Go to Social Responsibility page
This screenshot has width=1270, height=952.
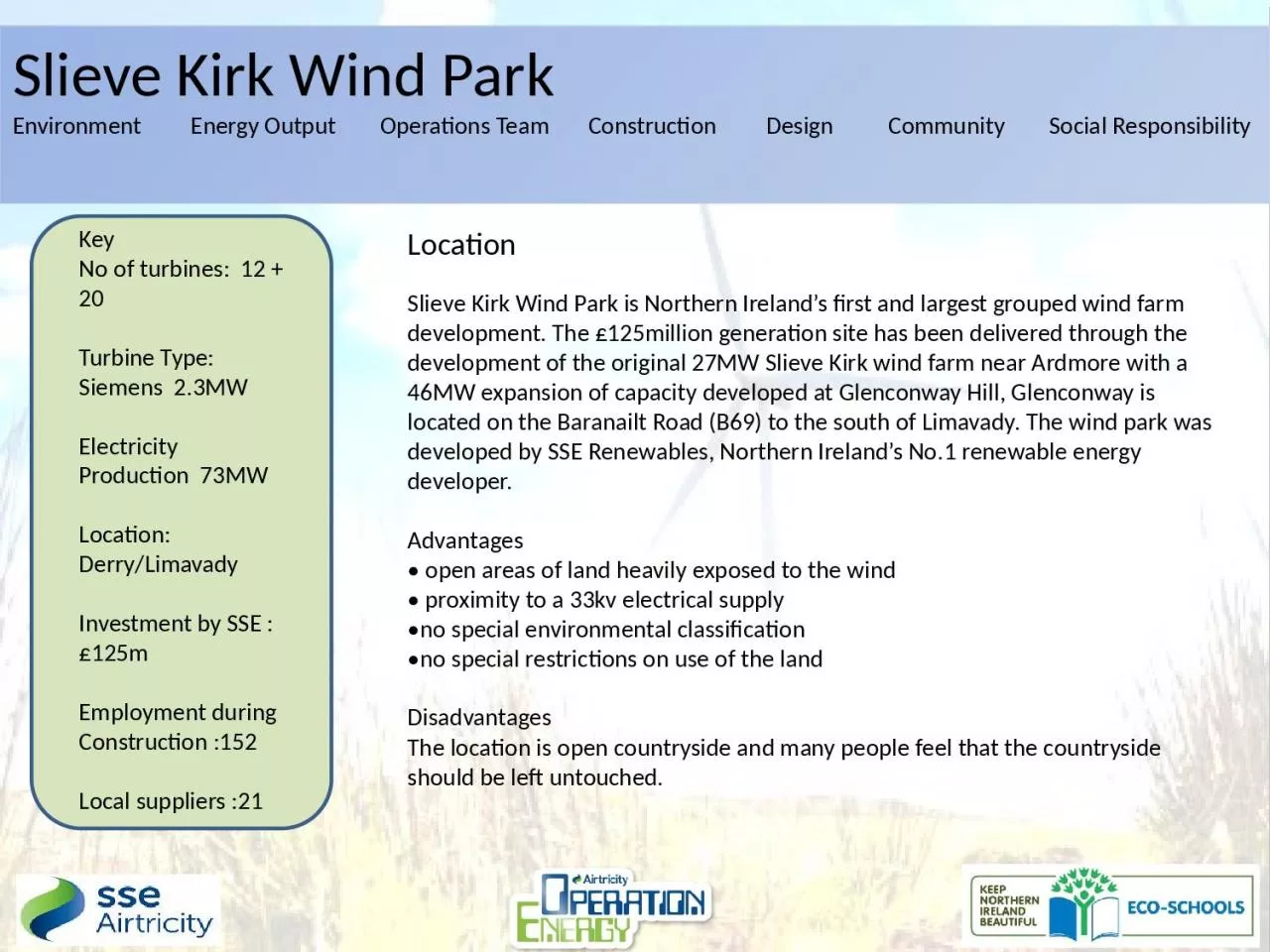coord(1149,126)
